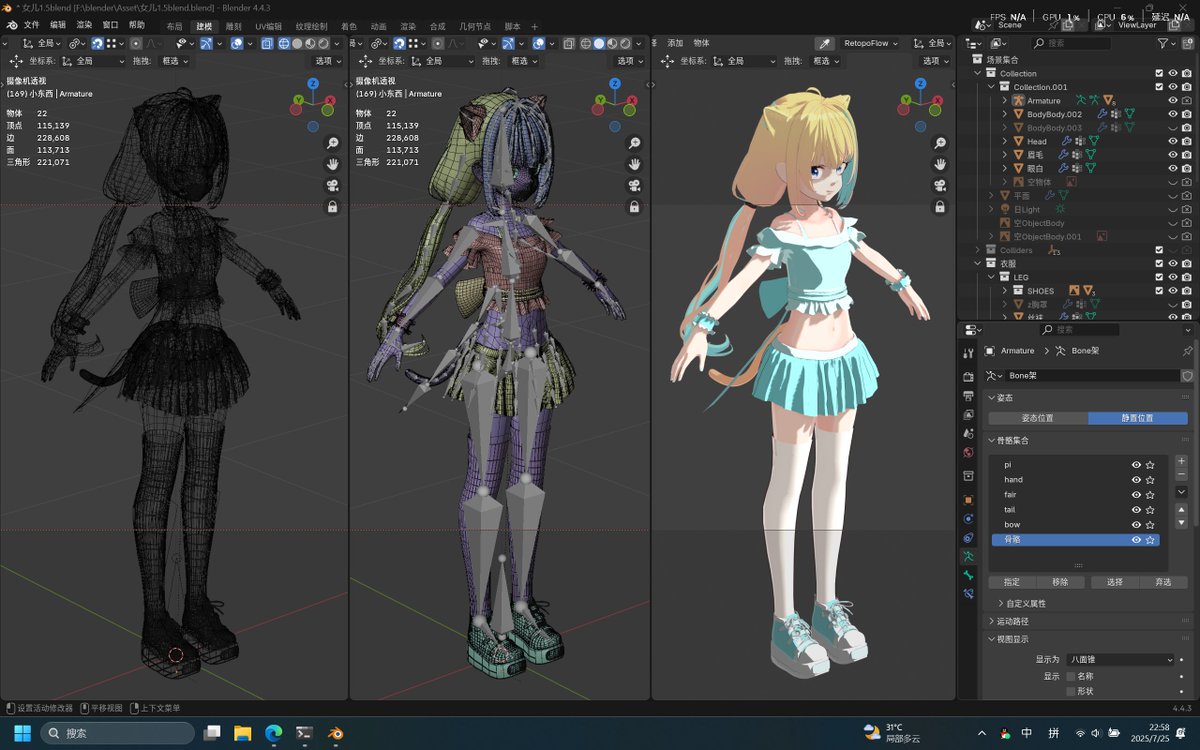Click the 移除 button
This screenshot has width=1200, height=750.
[x=1061, y=582]
